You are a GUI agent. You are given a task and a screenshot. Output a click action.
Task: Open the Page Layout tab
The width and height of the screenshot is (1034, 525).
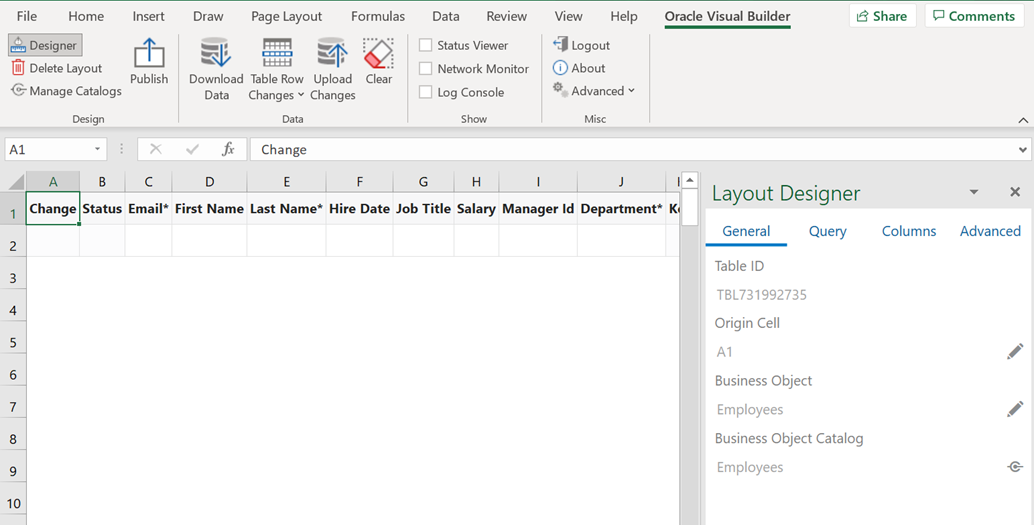(286, 16)
